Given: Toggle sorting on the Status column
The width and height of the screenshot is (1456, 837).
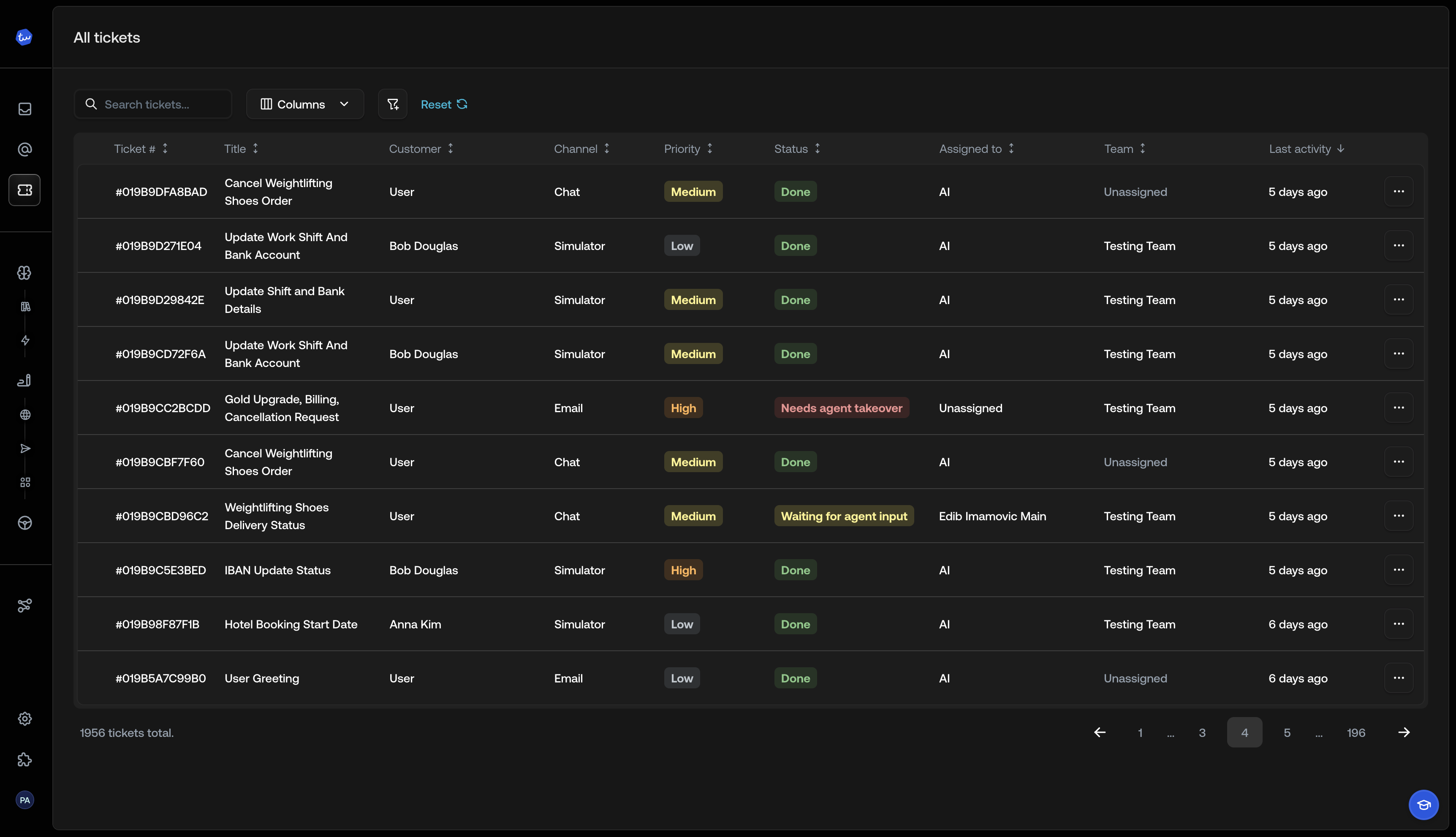Looking at the screenshot, I should click(x=818, y=148).
